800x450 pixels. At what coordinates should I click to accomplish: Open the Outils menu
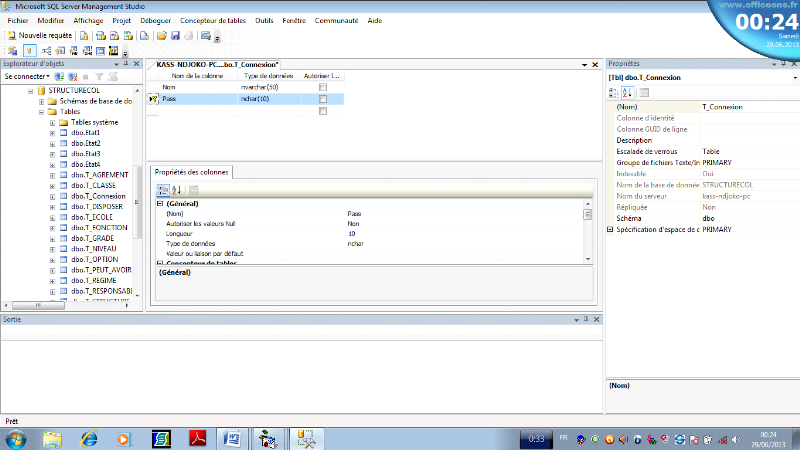(x=265, y=20)
